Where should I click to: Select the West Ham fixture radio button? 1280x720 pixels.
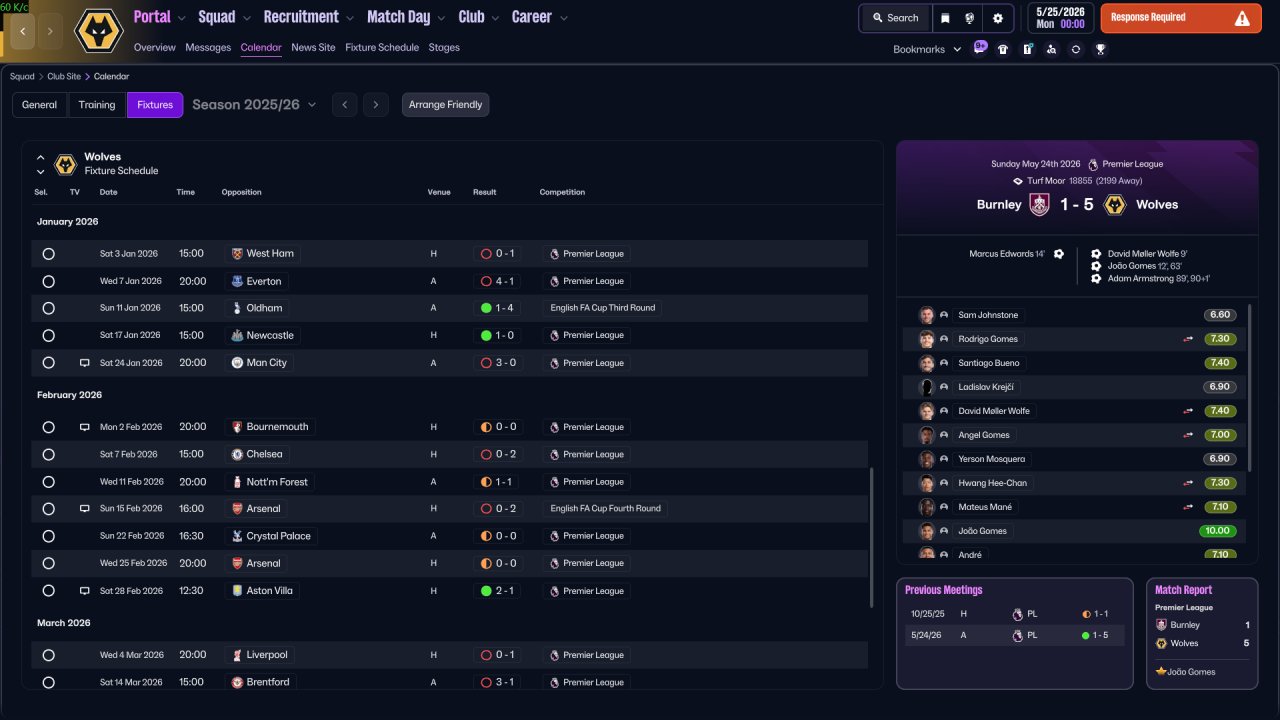point(48,254)
